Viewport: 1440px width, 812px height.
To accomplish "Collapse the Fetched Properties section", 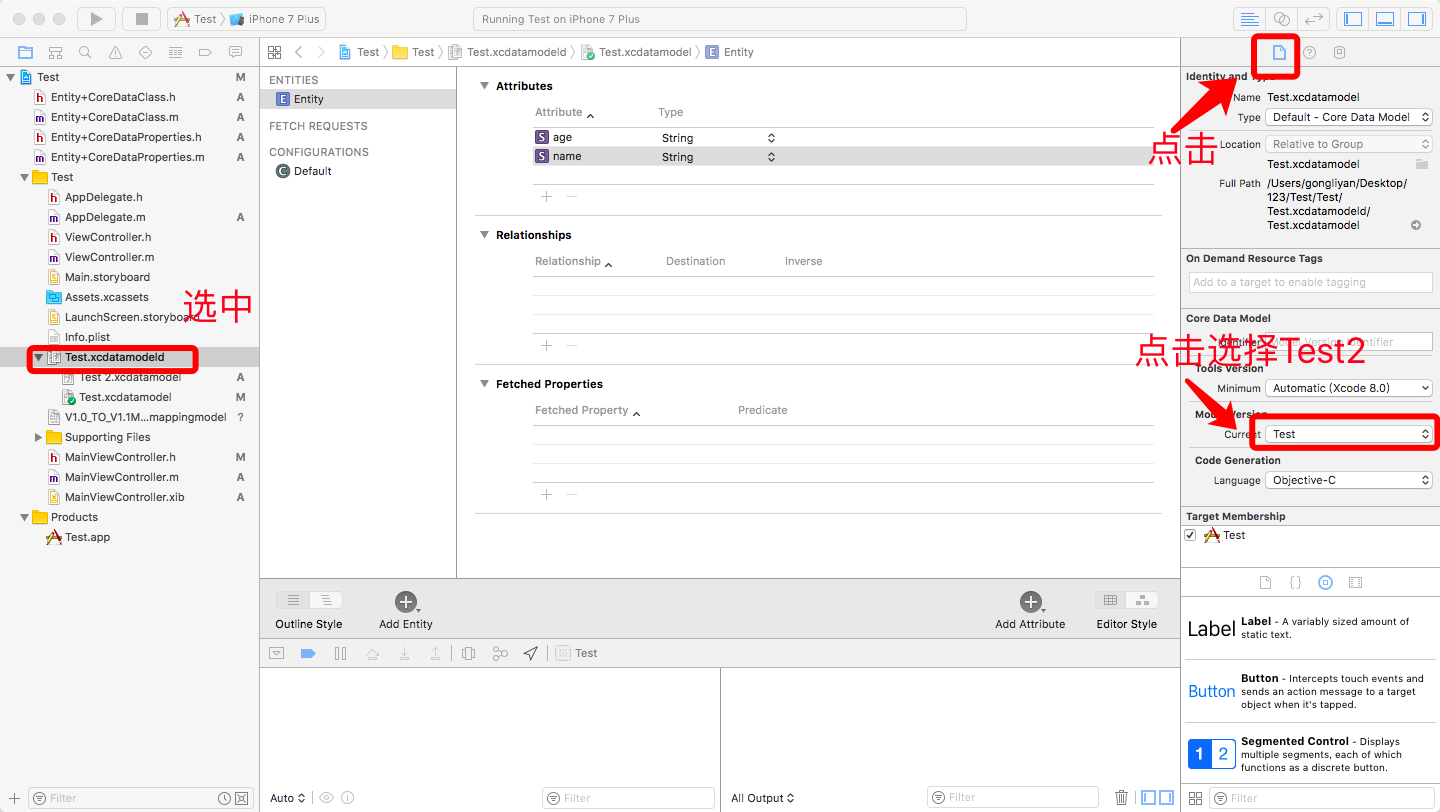I will [484, 384].
